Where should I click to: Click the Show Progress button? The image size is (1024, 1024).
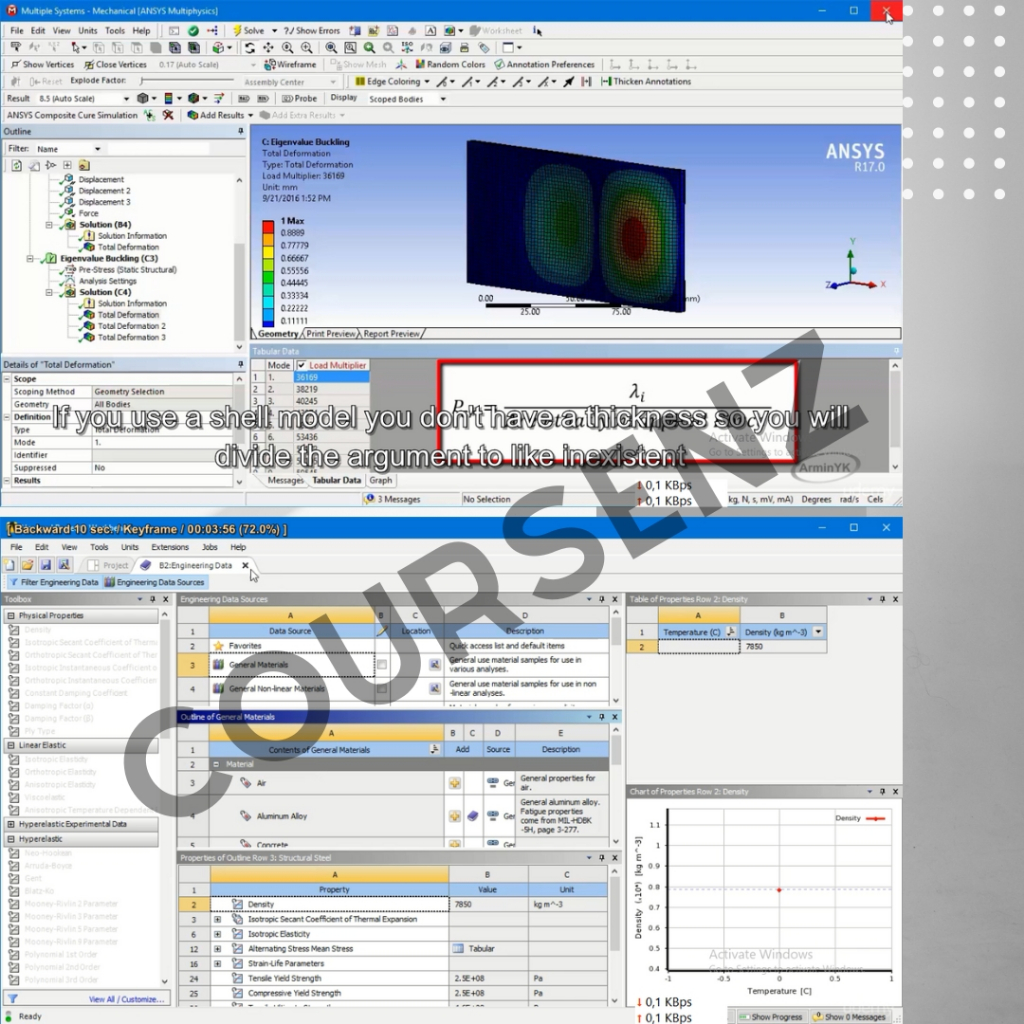771,1017
